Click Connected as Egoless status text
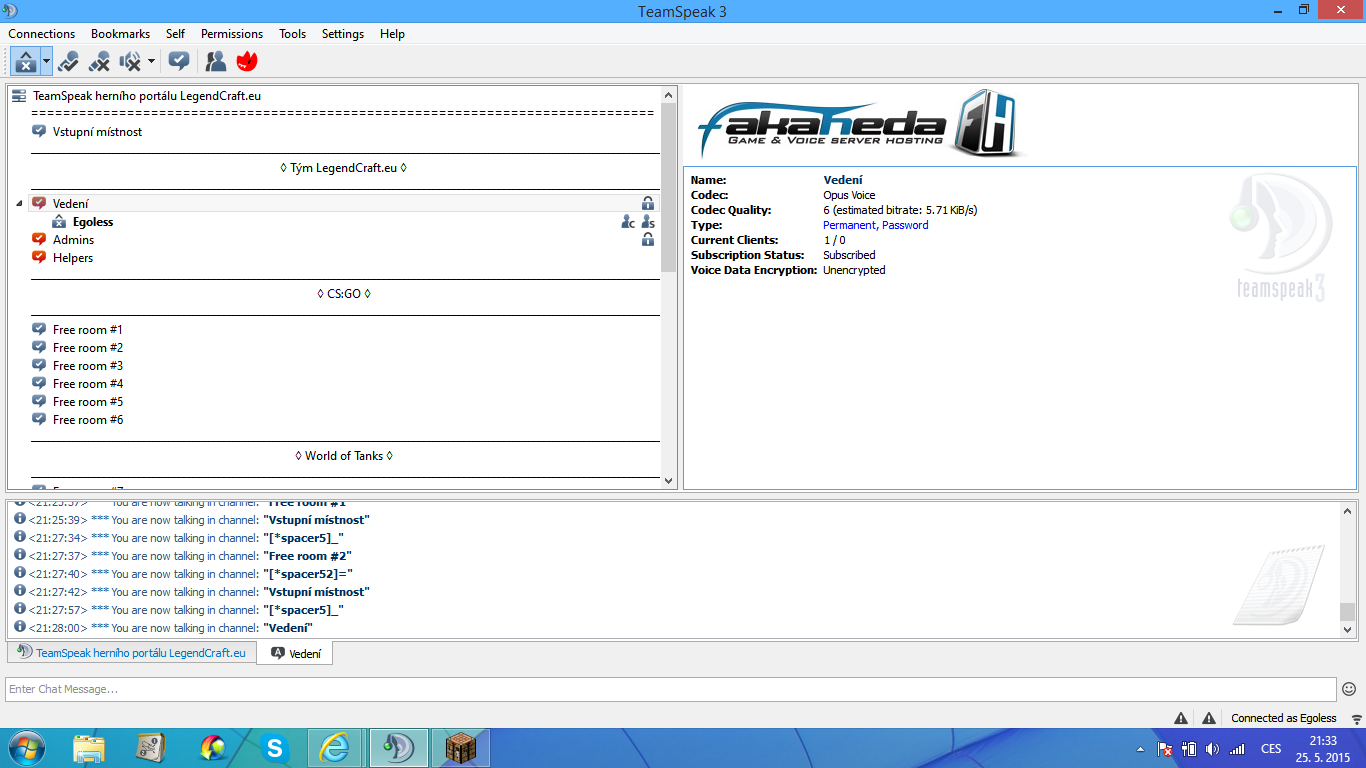This screenshot has width=1366, height=768. click(1284, 718)
